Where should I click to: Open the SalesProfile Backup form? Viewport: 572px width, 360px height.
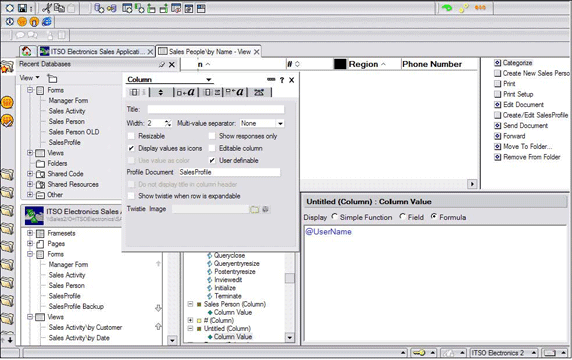pyautogui.click(x=76, y=306)
